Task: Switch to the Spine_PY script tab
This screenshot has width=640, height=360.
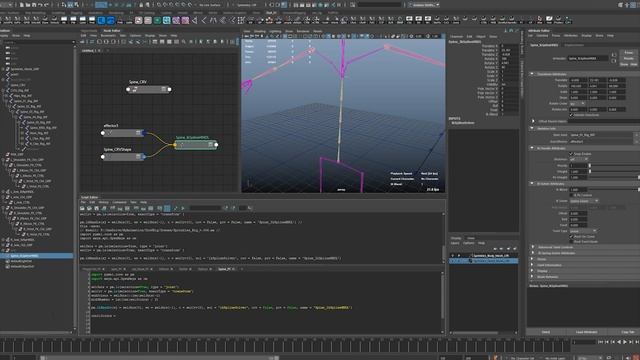Action: tap(224, 269)
